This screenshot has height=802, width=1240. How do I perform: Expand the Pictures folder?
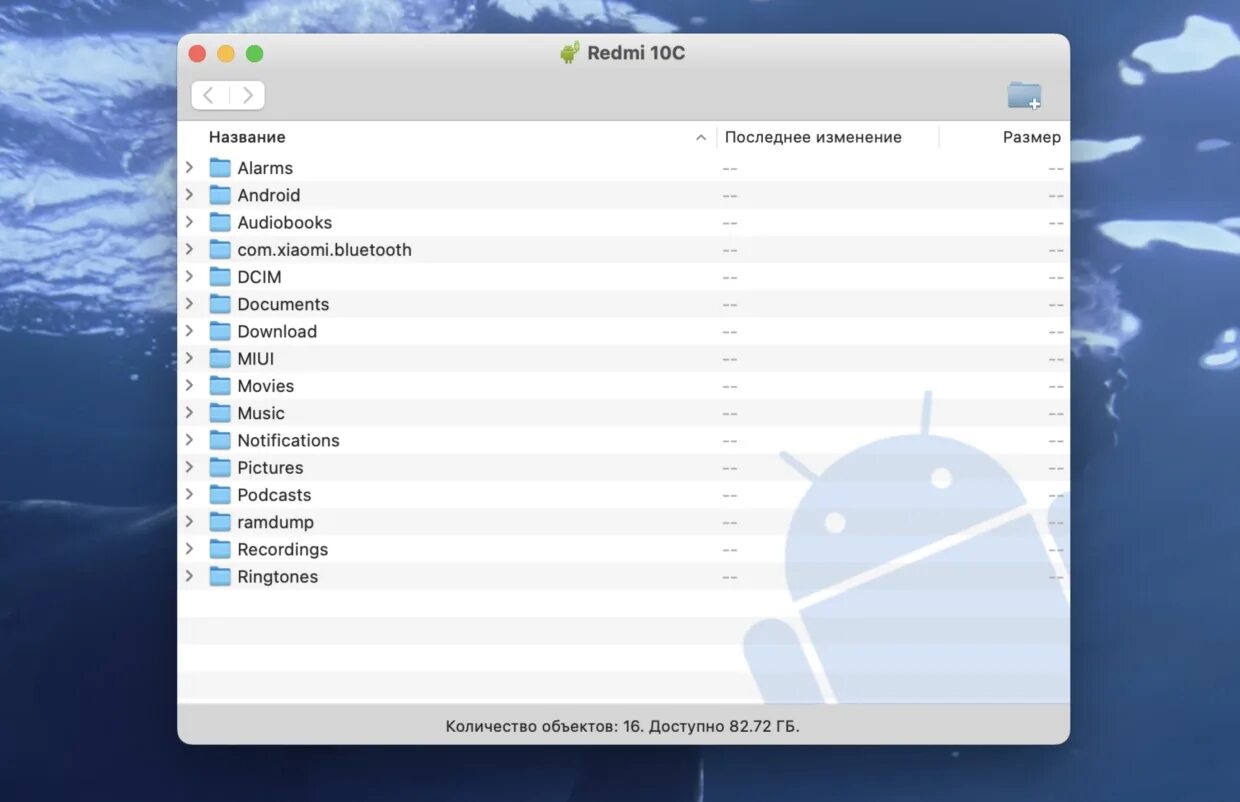tap(189, 466)
